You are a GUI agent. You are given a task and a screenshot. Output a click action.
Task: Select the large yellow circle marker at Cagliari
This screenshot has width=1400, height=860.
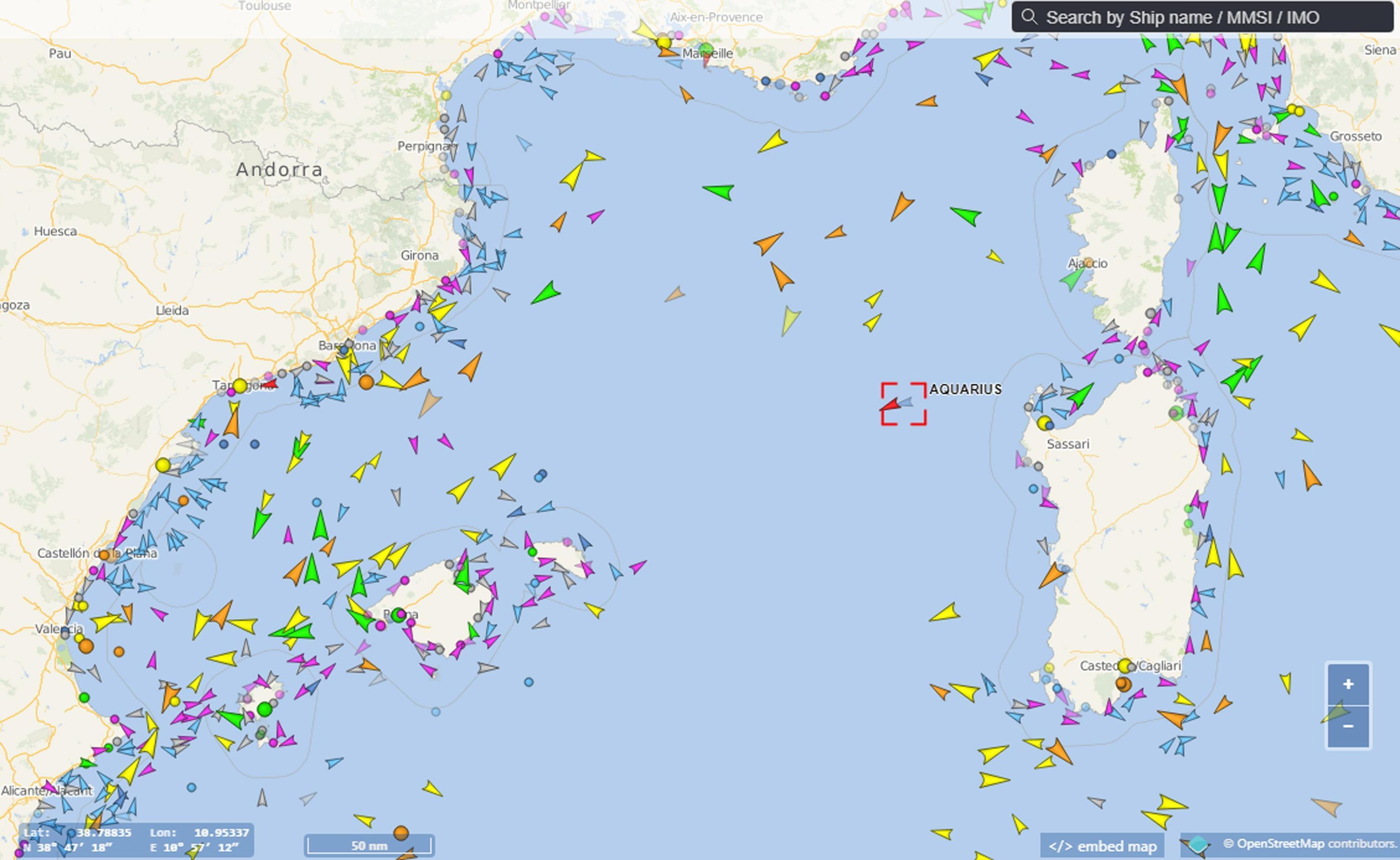click(x=1125, y=665)
